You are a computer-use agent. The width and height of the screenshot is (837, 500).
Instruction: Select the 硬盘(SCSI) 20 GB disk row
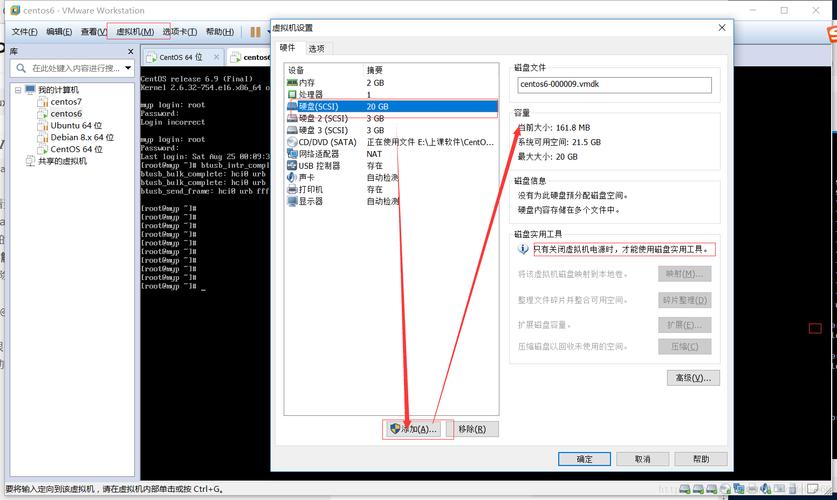click(391, 106)
